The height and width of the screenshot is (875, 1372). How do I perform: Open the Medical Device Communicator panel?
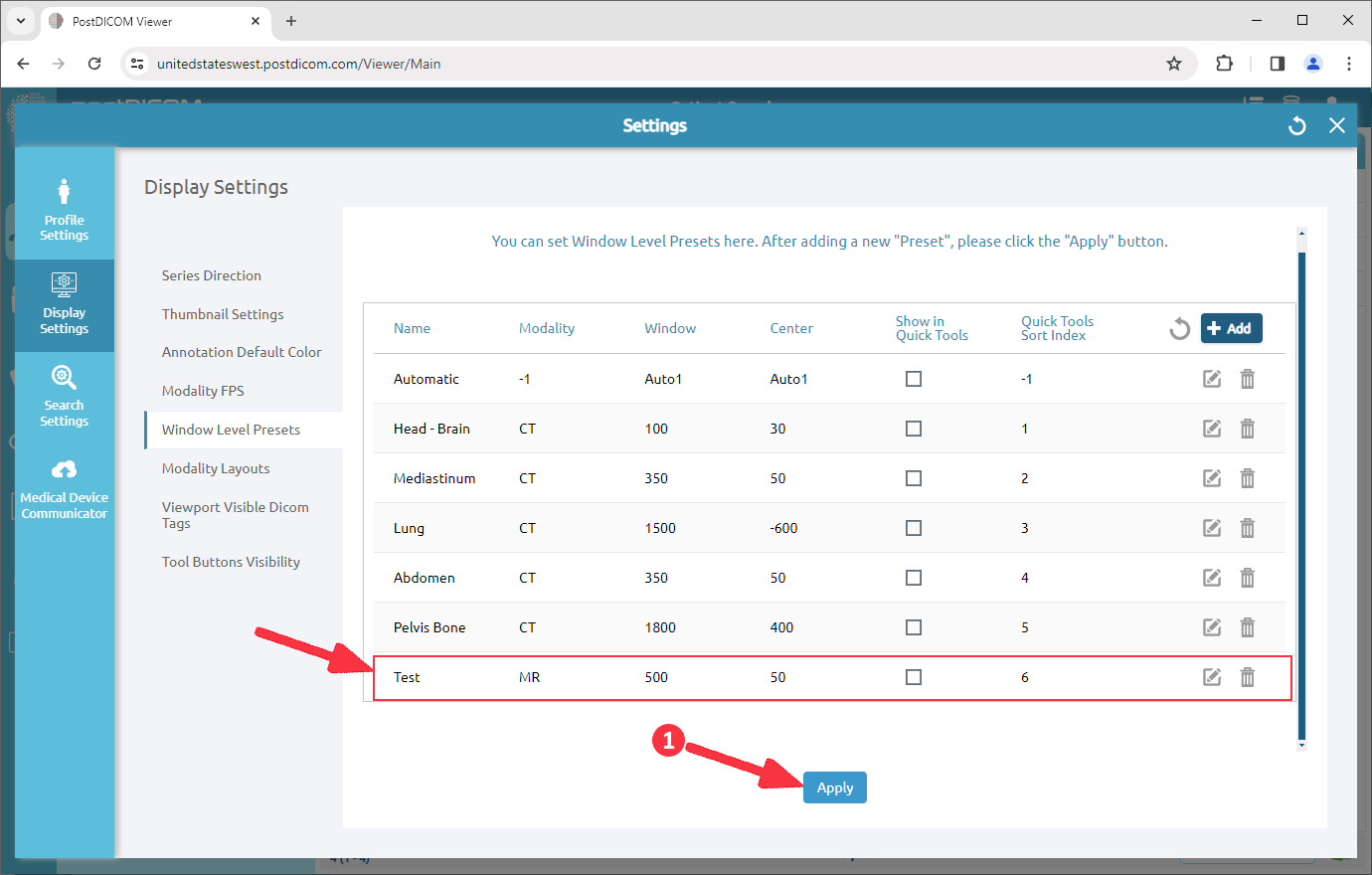point(64,487)
